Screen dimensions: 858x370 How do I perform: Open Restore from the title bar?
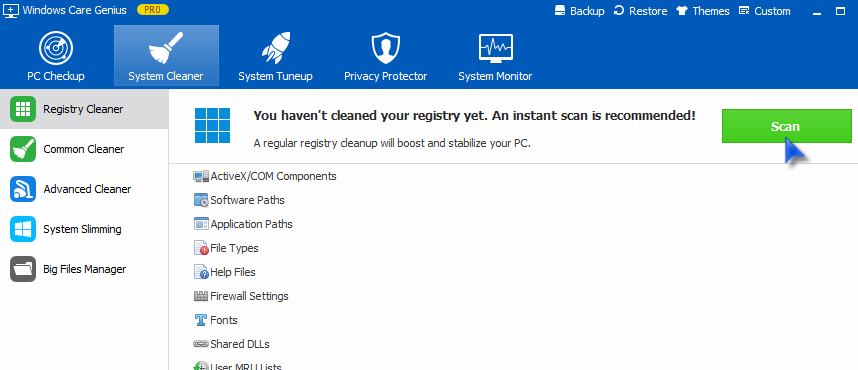click(x=641, y=11)
